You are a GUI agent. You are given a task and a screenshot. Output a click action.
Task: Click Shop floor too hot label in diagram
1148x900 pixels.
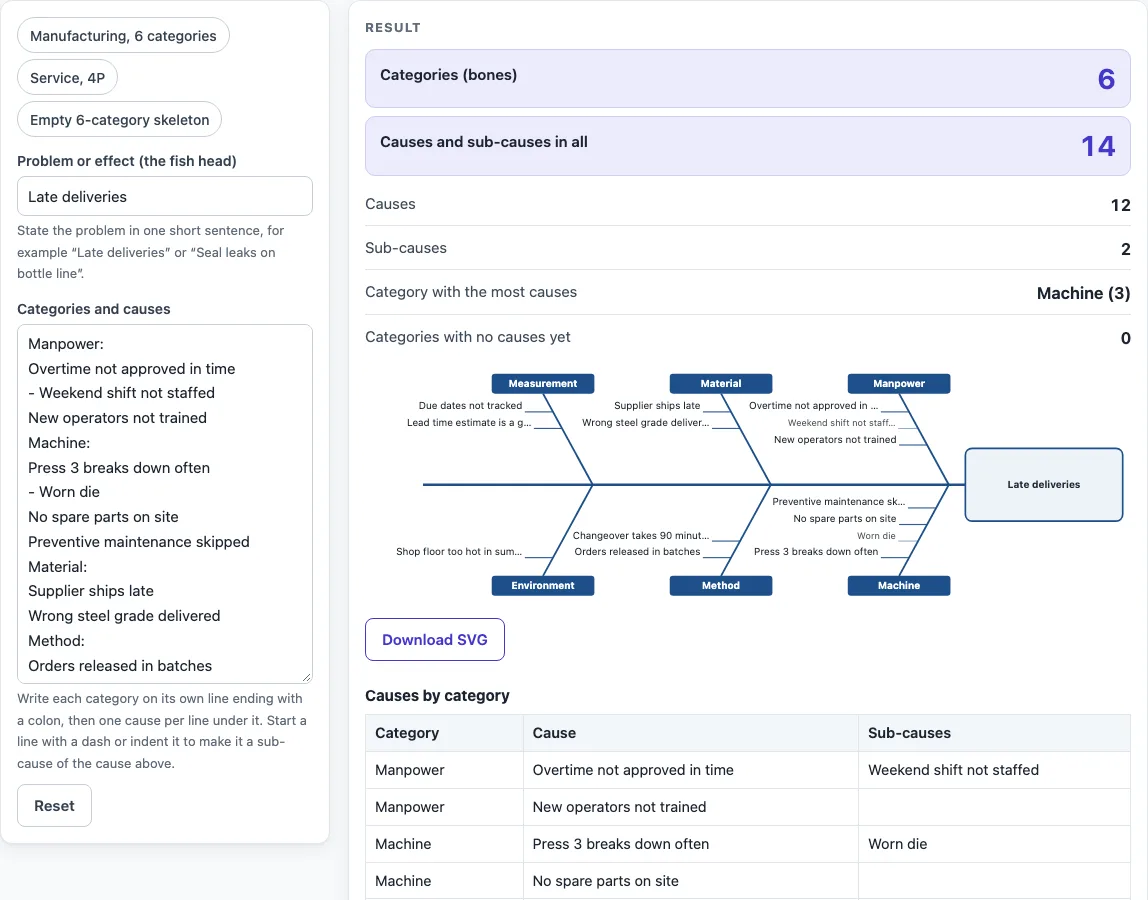[459, 551]
